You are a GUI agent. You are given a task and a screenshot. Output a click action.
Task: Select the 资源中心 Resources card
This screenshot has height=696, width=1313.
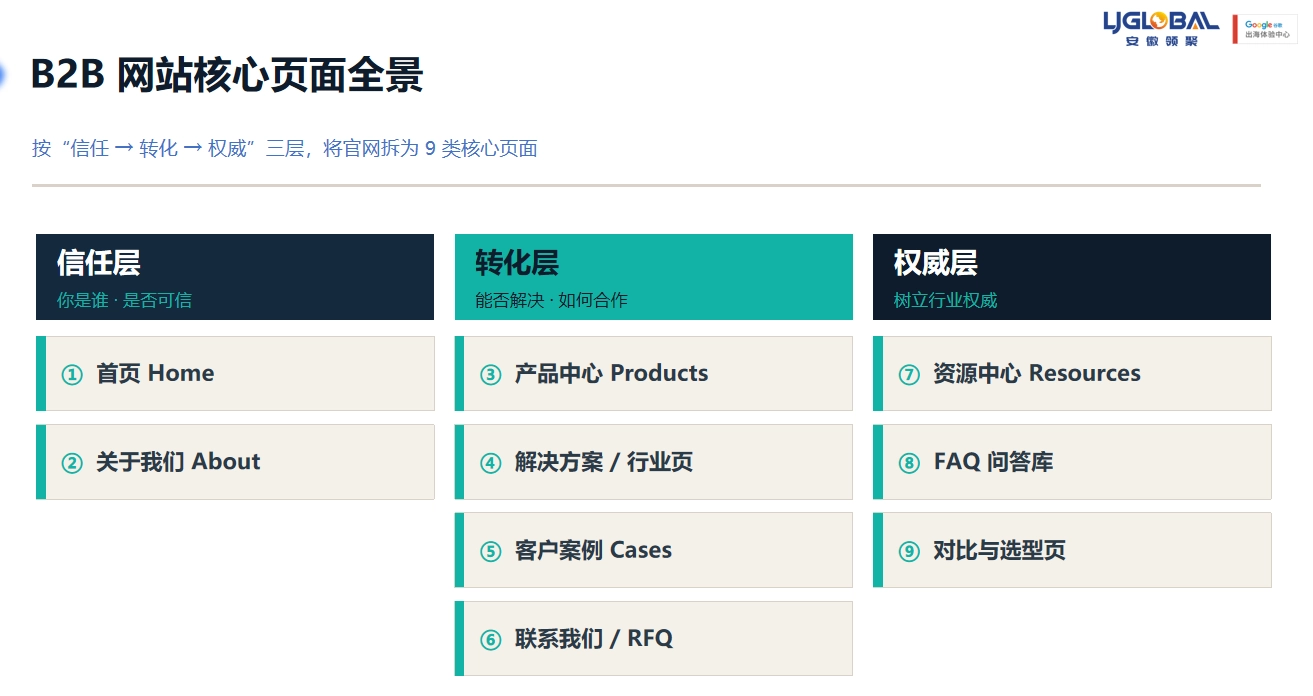[1072, 373]
